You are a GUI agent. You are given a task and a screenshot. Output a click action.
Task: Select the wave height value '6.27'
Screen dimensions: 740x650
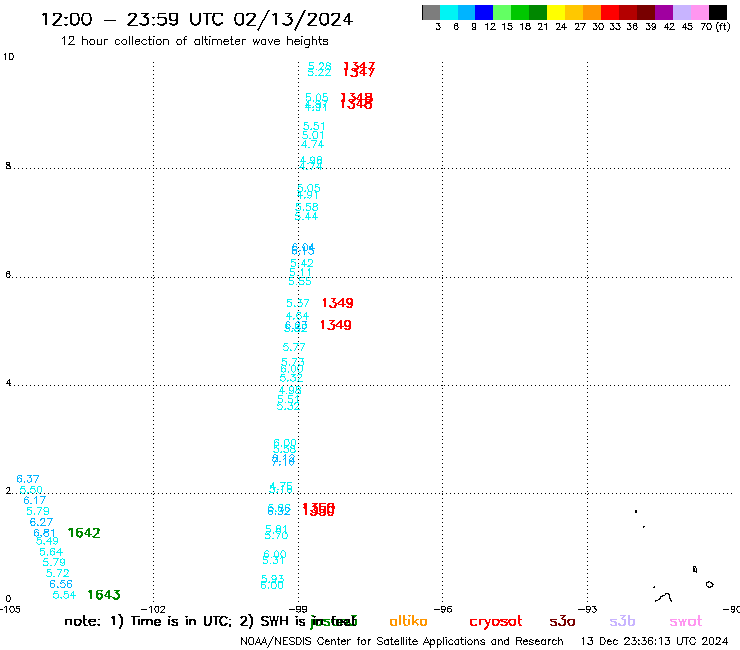pos(41,522)
